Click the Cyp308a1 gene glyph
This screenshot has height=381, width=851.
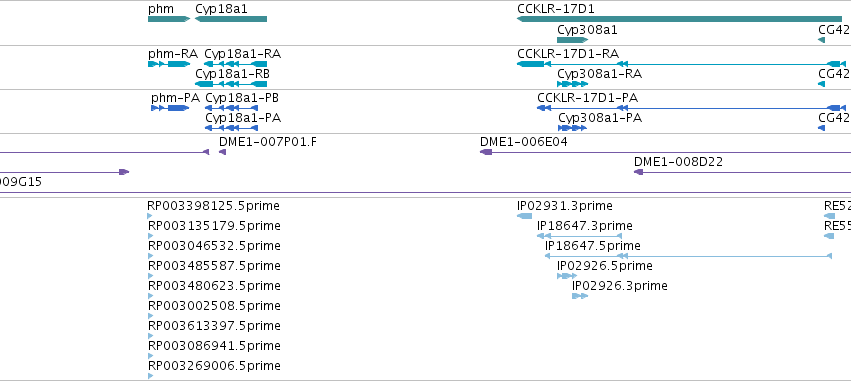pos(573,40)
